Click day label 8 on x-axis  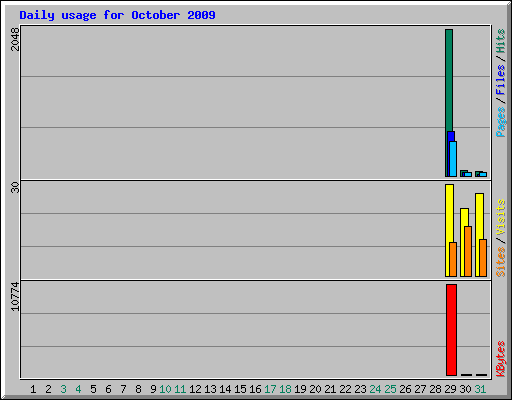(138, 389)
